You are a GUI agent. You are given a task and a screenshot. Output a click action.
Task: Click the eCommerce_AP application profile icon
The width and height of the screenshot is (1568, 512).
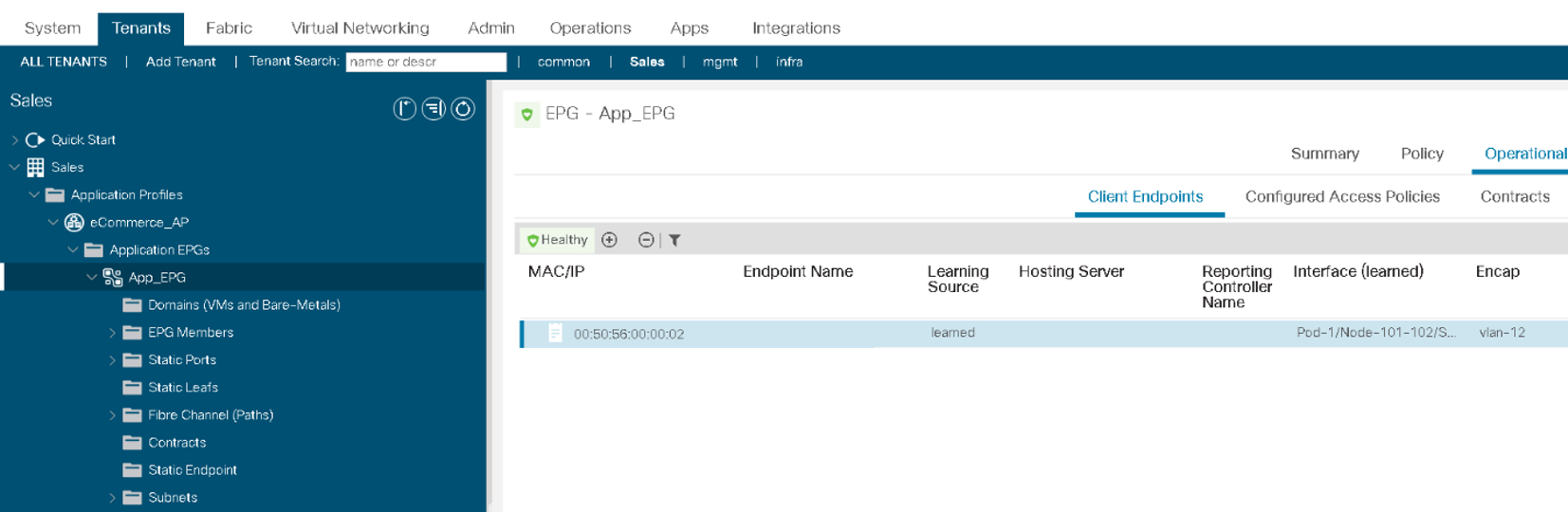tap(74, 222)
